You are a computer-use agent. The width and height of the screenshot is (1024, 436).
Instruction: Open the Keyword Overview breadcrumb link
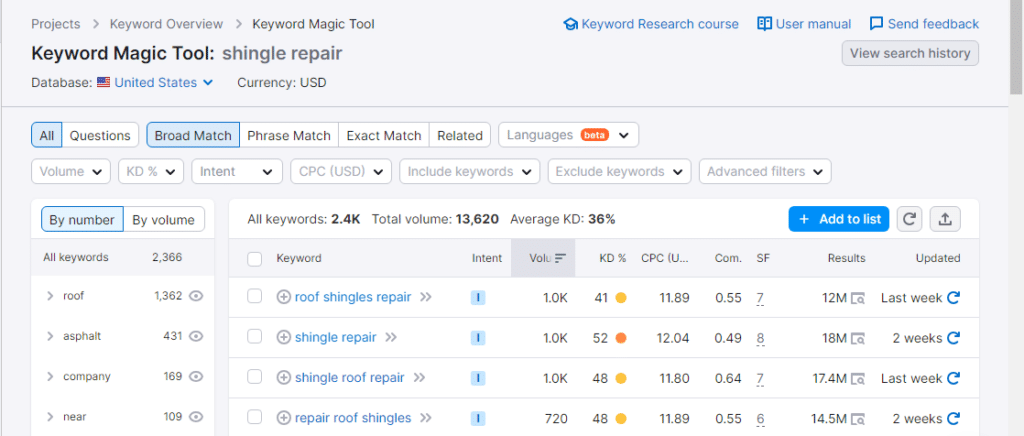[x=167, y=24]
